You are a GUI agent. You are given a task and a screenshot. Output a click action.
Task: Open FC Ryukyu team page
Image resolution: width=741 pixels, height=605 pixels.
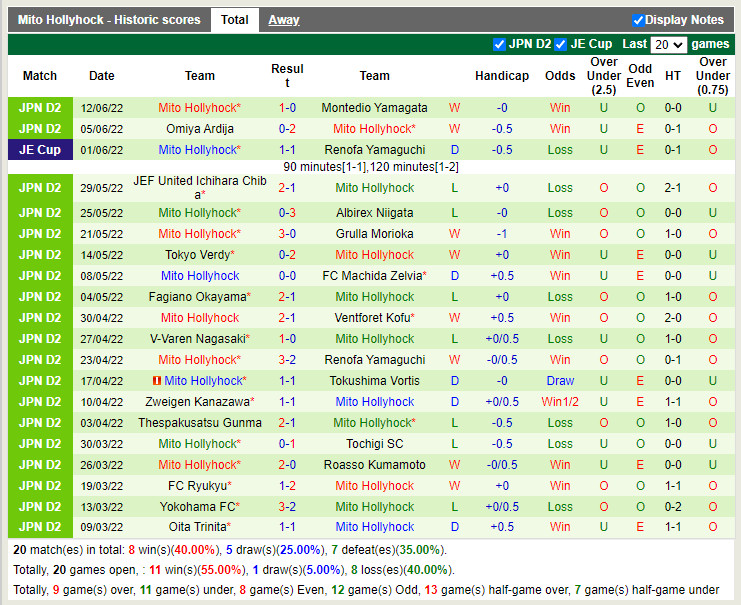pos(200,486)
